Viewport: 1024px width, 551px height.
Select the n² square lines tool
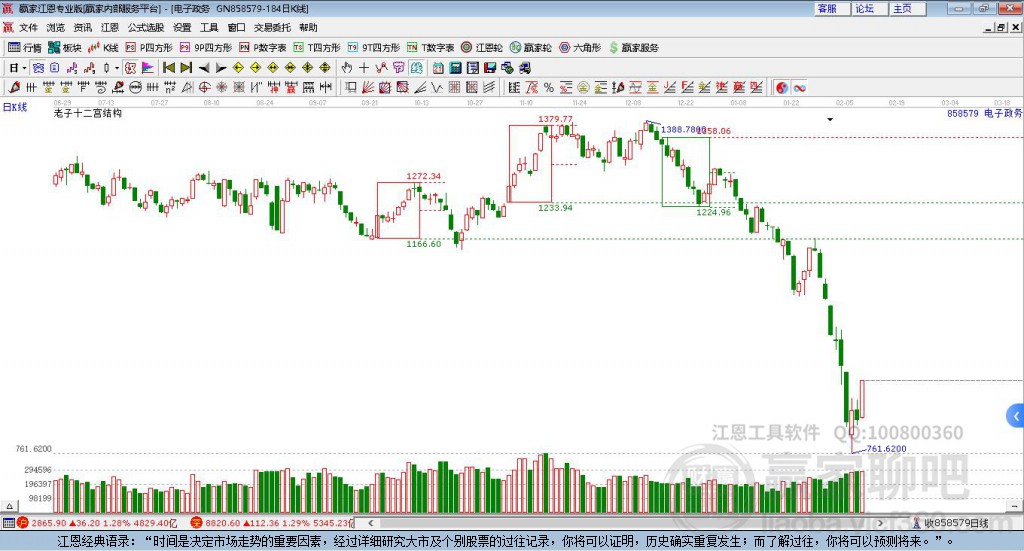click(x=170, y=87)
